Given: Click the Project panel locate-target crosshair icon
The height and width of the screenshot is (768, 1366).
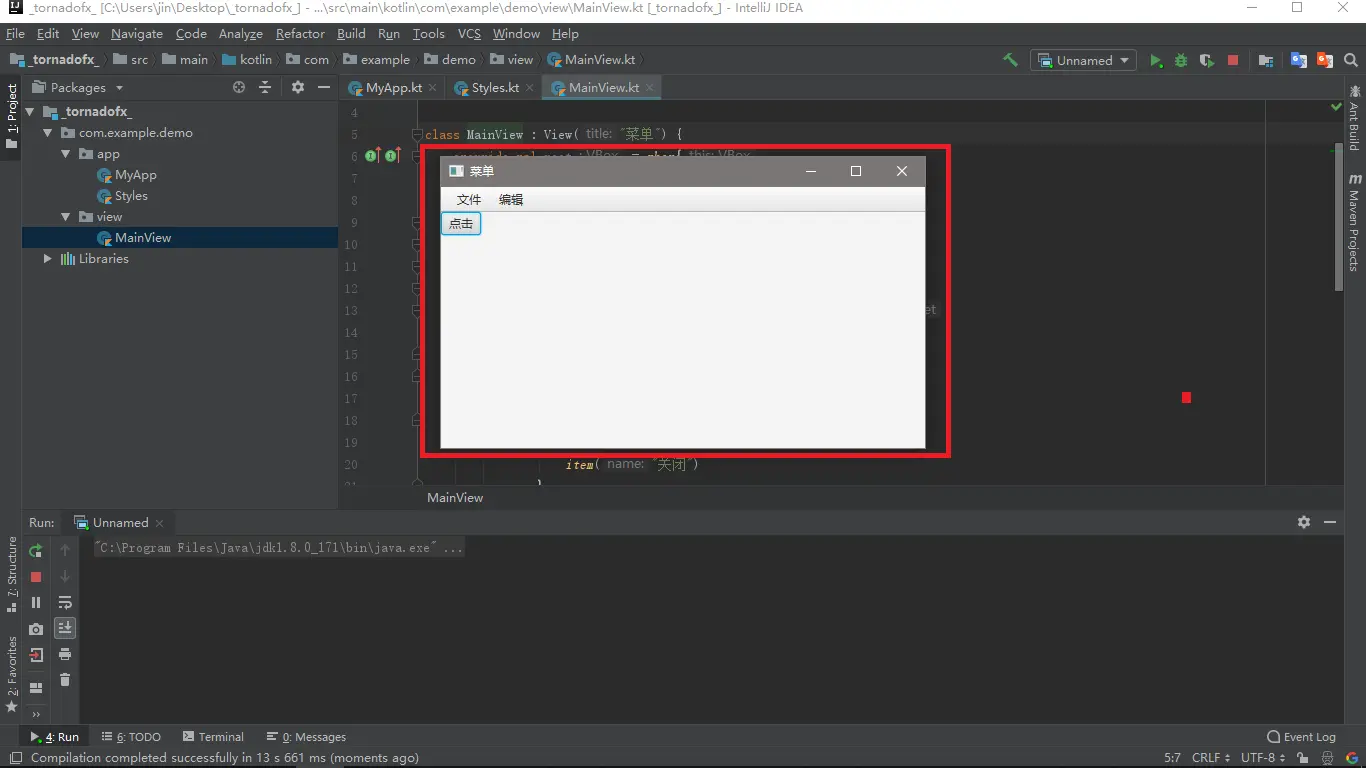Looking at the screenshot, I should tap(239, 87).
